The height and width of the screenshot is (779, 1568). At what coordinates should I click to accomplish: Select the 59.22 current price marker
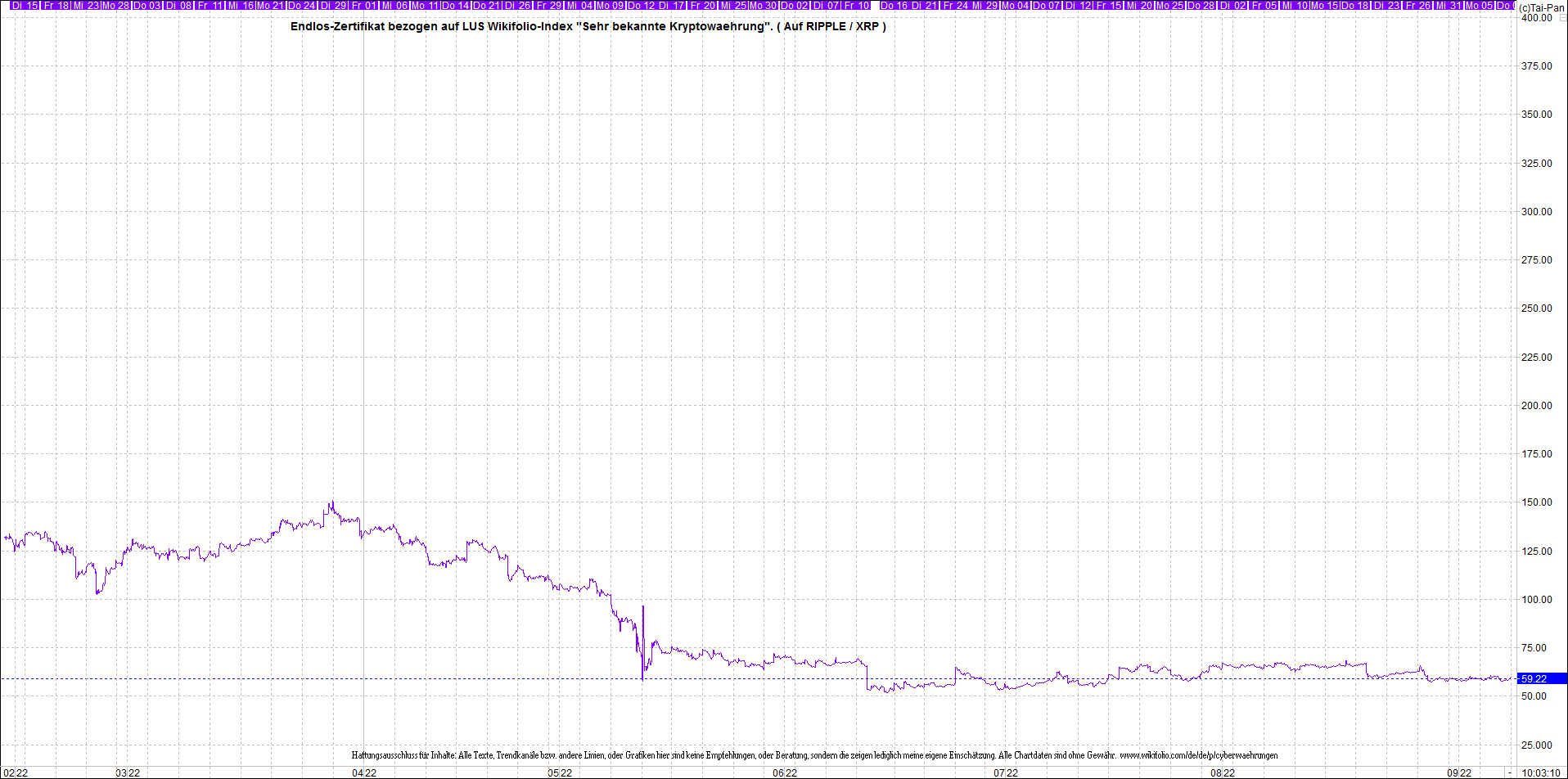1542,678
